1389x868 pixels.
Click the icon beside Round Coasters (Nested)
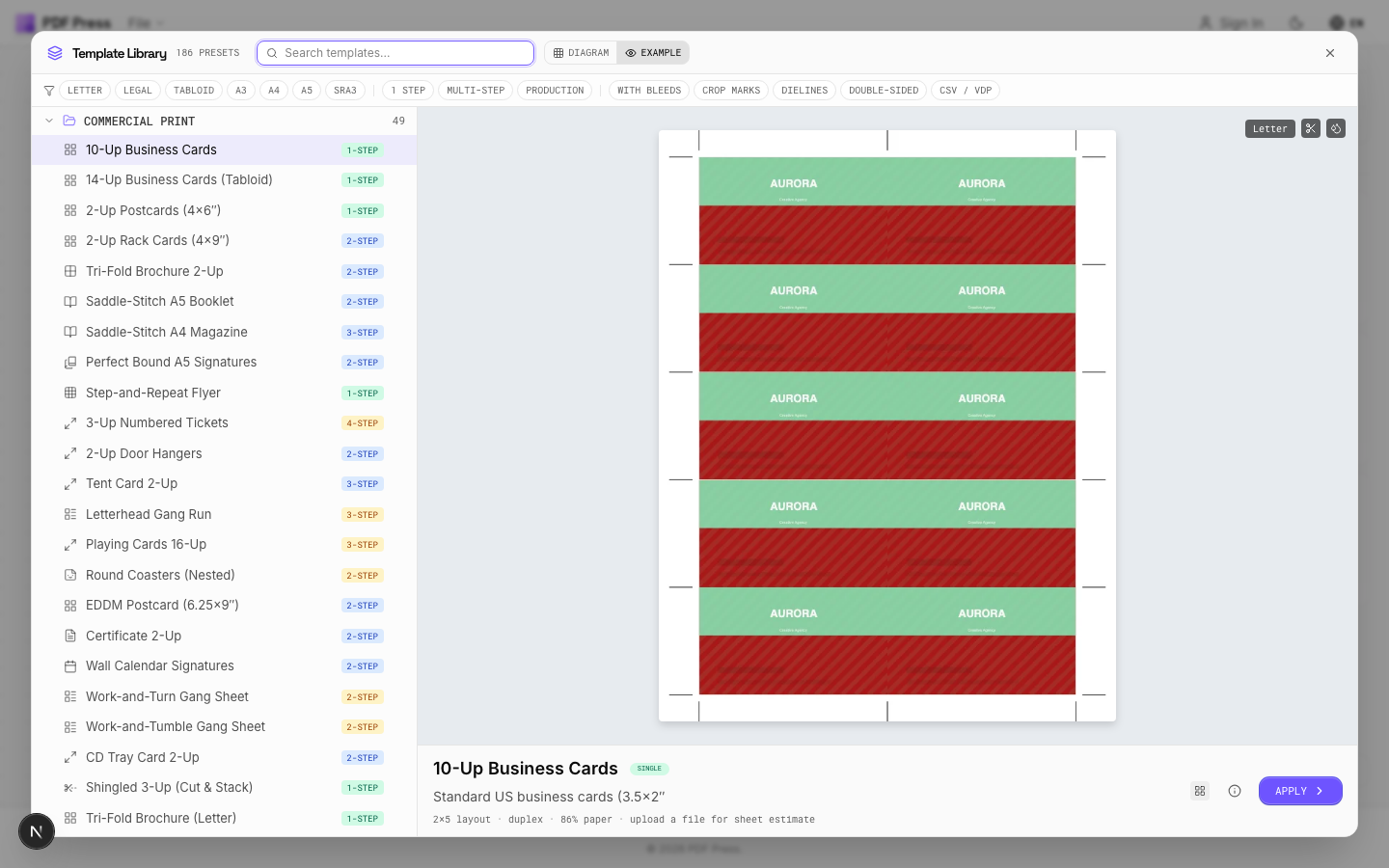pyautogui.click(x=70, y=575)
